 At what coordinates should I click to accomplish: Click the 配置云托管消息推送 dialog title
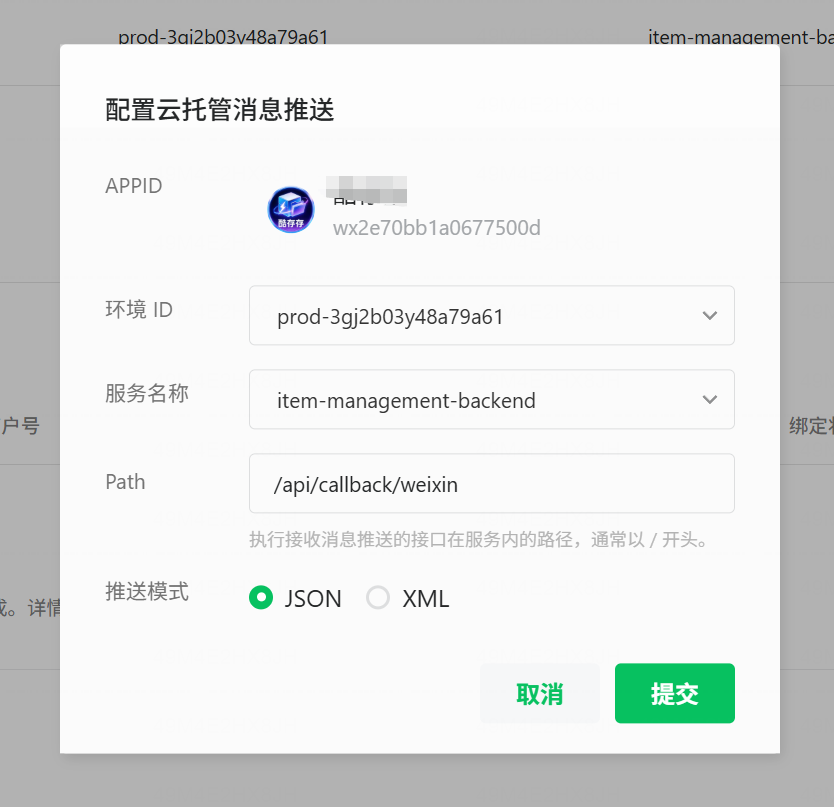(x=219, y=110)
